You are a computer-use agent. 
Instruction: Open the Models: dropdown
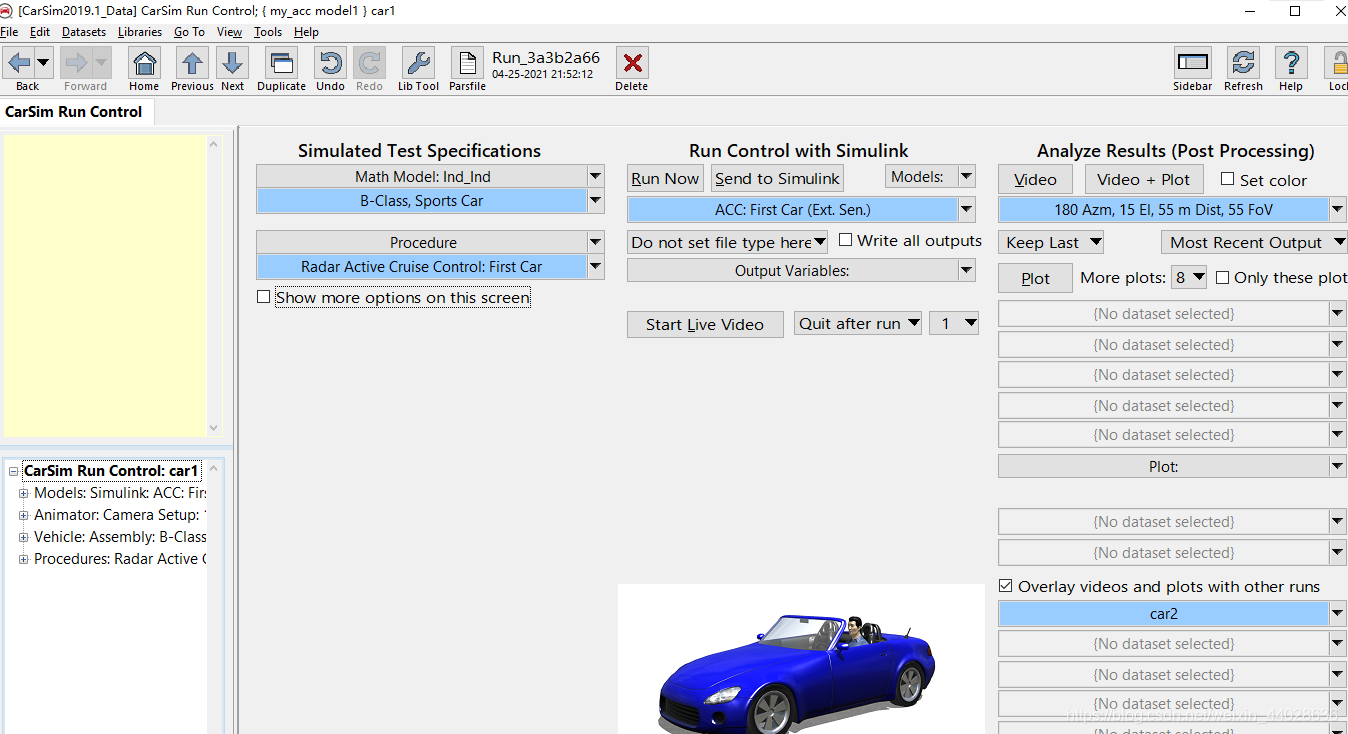point(930,177)
